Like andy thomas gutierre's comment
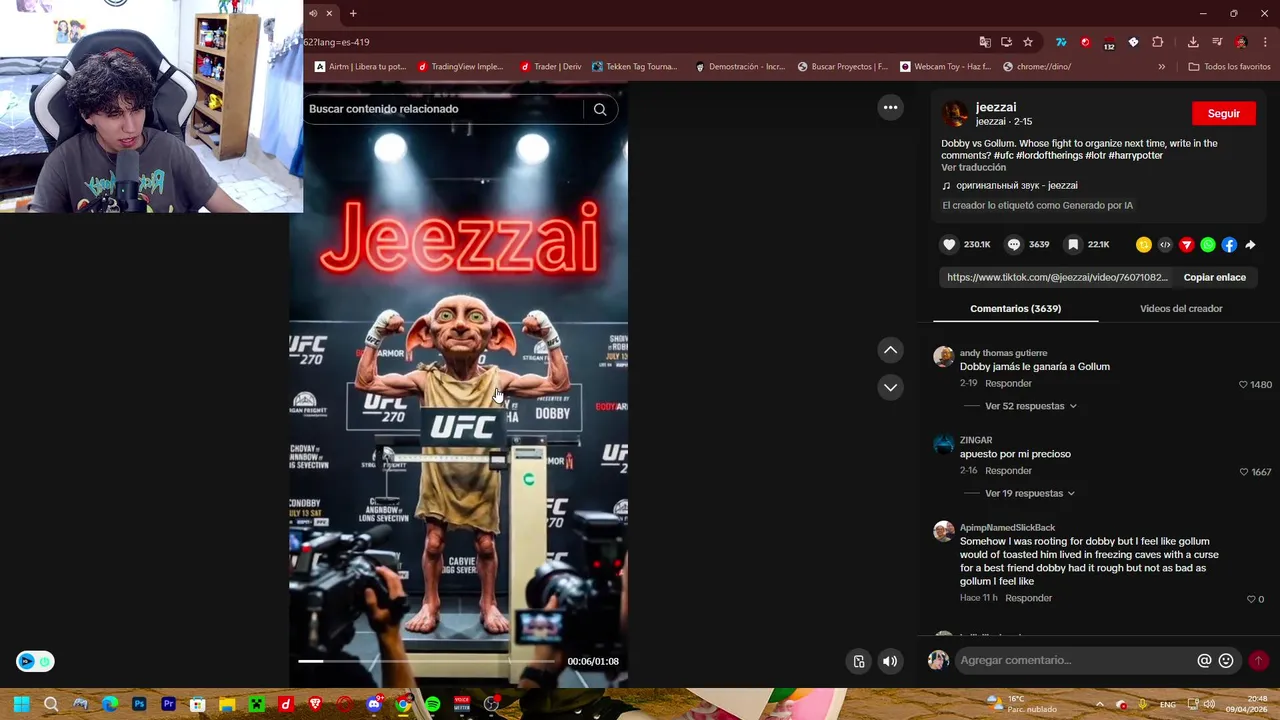1280x720 pixels. click(1244, 384)
